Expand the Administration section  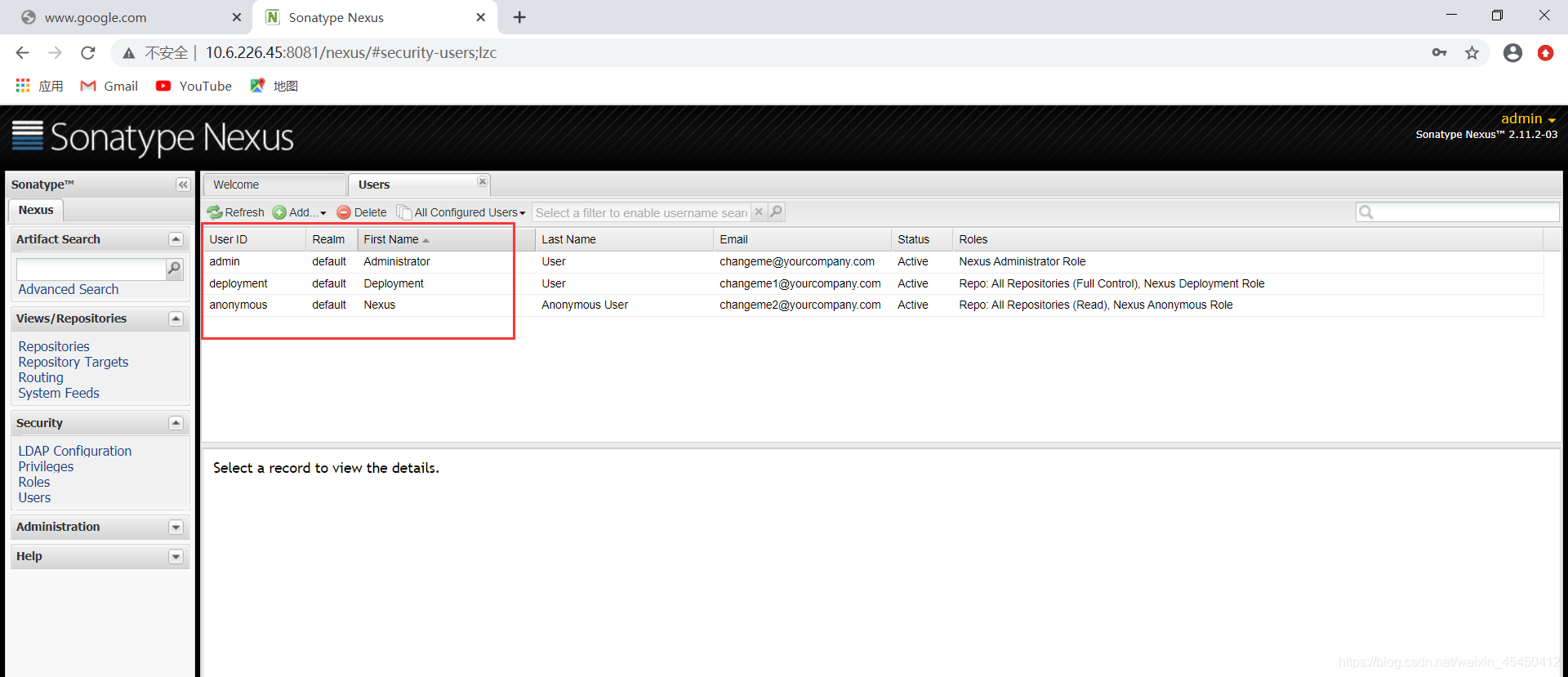tap(176, 528)
